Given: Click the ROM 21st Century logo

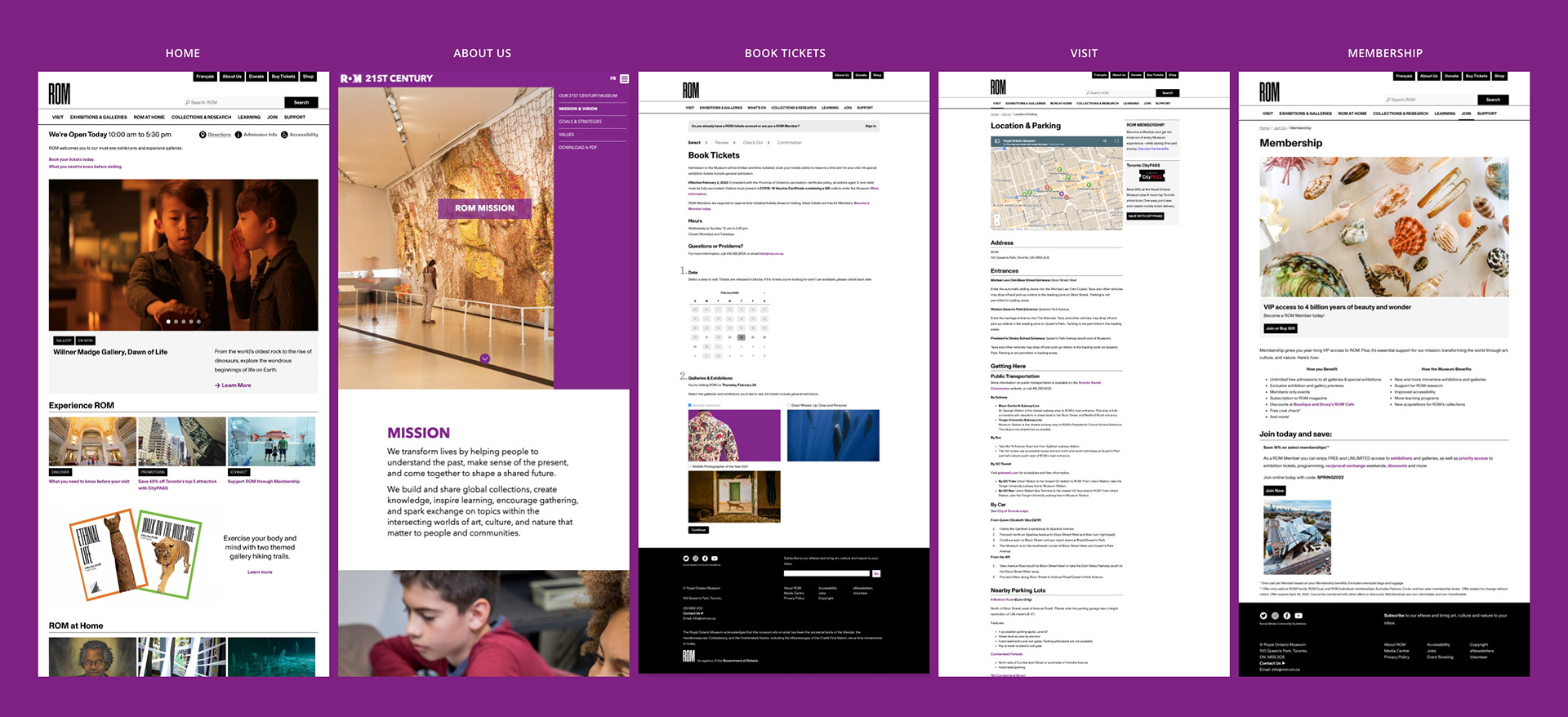Looking at the screenshot, I should [x=386, y=78].
